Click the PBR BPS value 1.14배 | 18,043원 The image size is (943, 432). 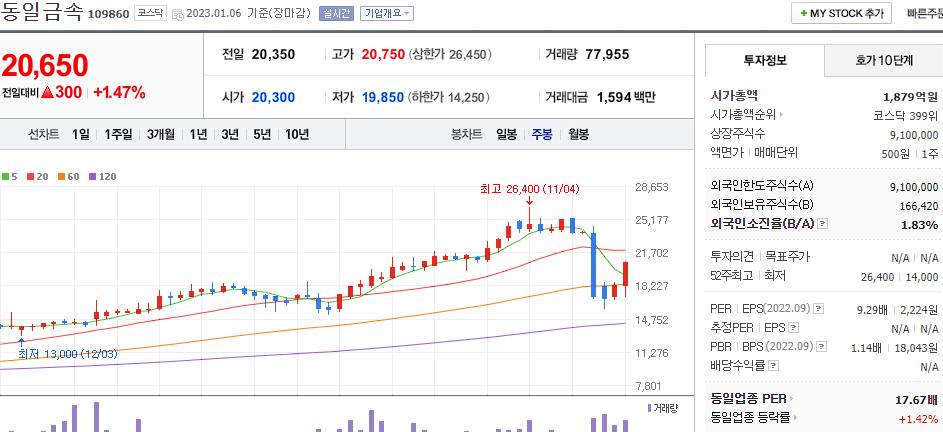pyautogui.click(x=895, y=348)
